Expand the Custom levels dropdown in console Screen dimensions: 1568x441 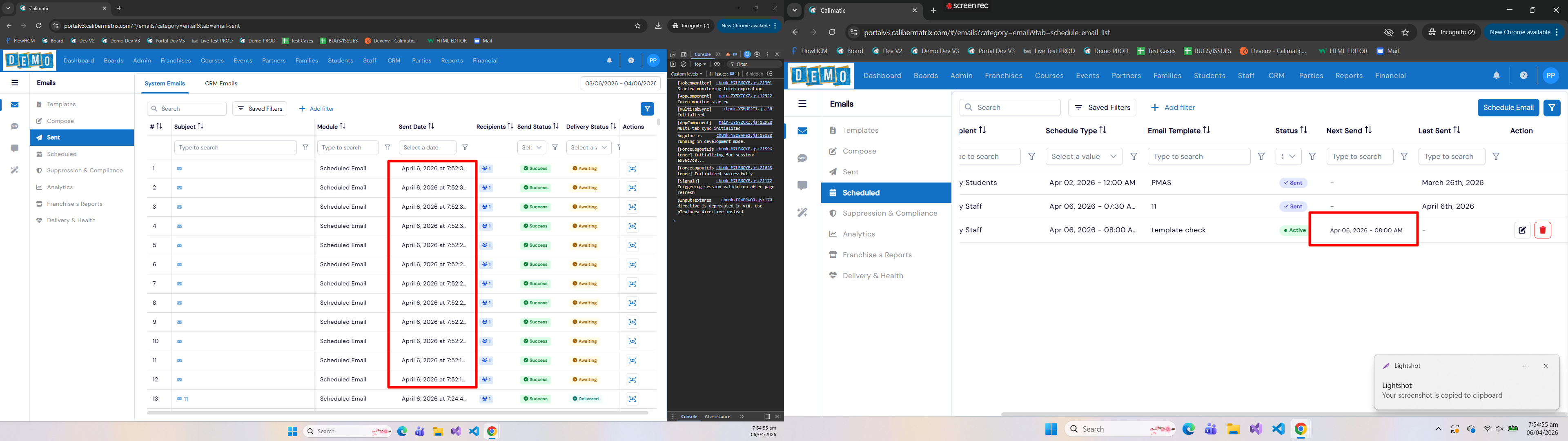[x=686, y=73]
